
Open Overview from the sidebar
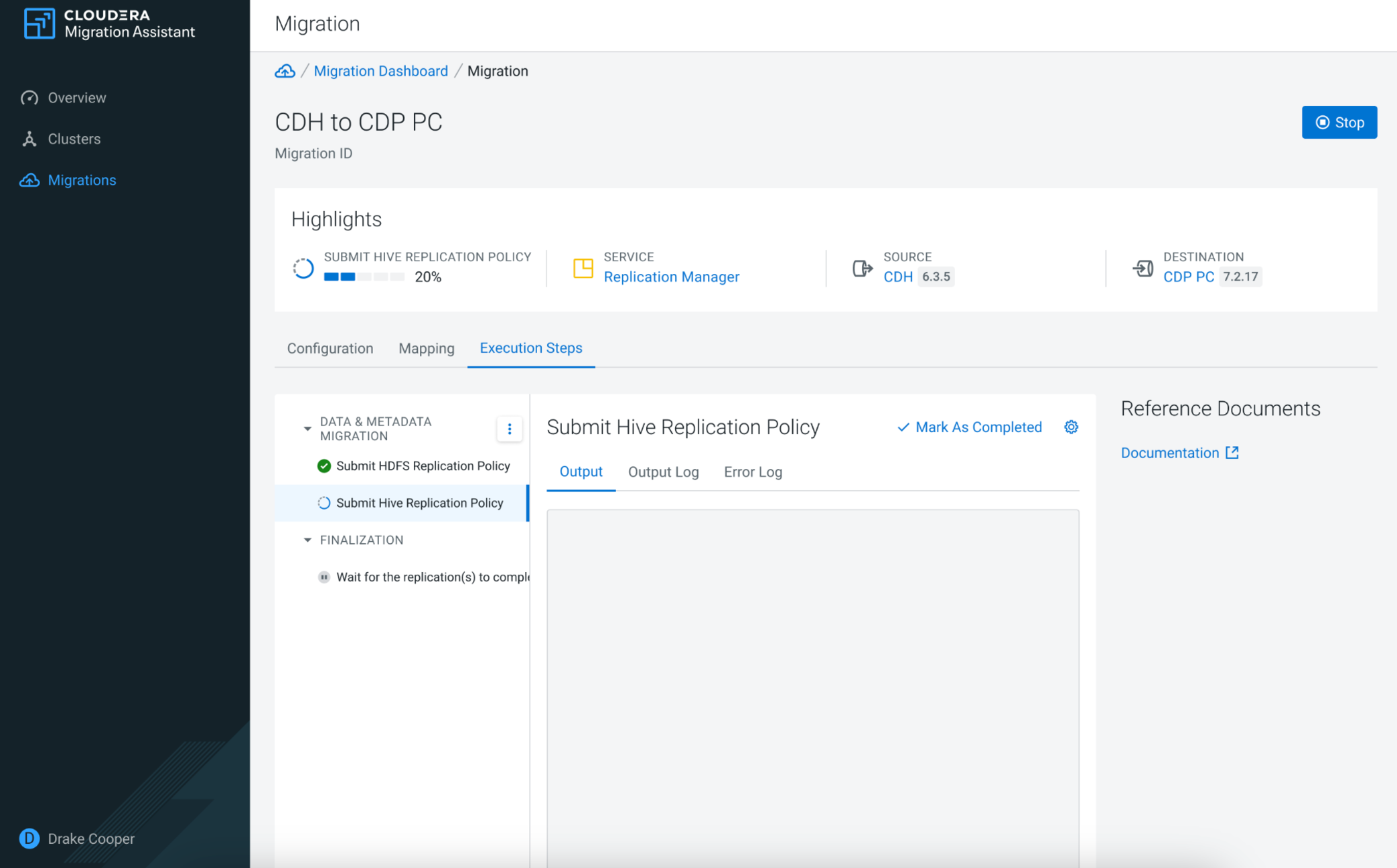point(76,98)
